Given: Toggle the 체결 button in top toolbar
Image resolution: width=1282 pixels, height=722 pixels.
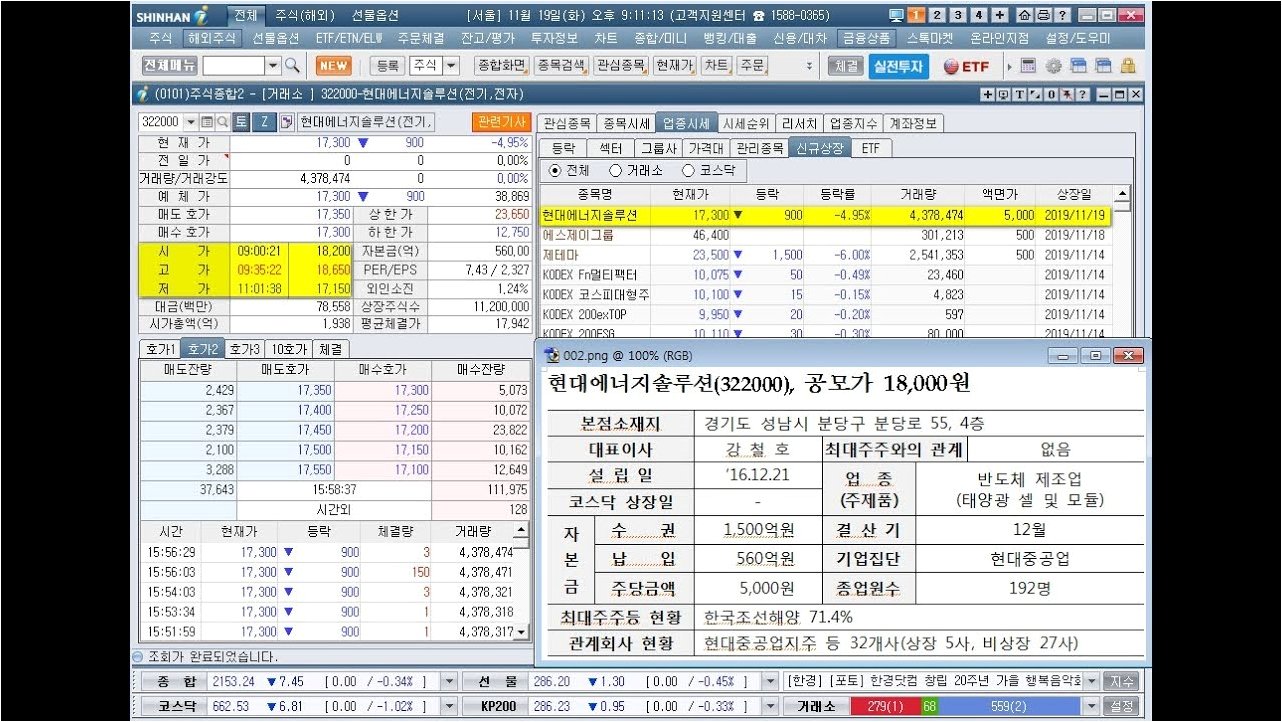Looking at the screenshot, I should [x=845, y=66].
